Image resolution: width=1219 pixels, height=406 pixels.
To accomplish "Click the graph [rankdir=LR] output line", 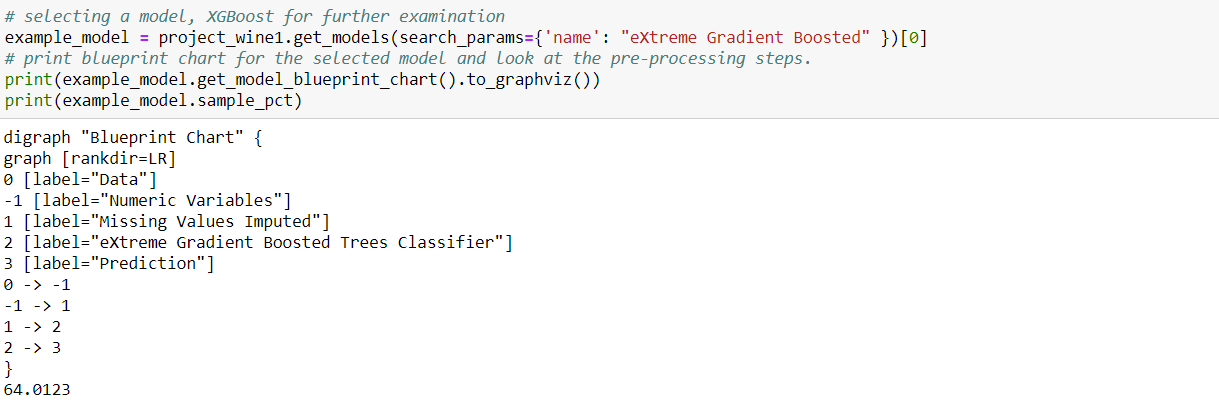I will click(90, 158).
